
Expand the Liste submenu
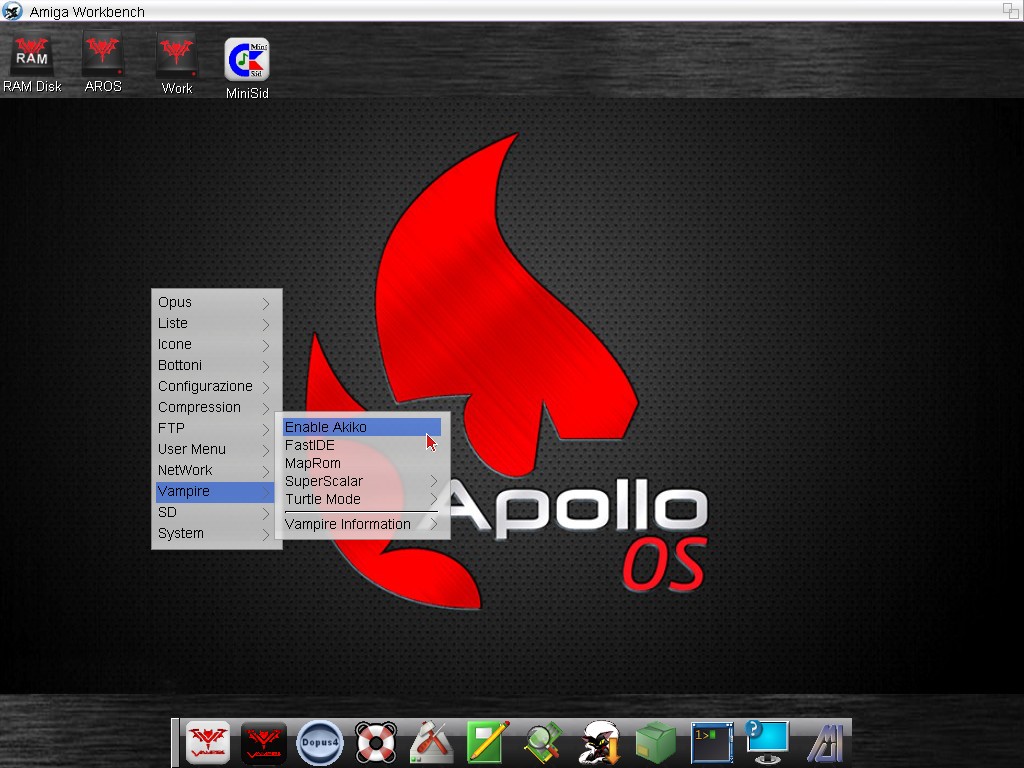point(215,323)
